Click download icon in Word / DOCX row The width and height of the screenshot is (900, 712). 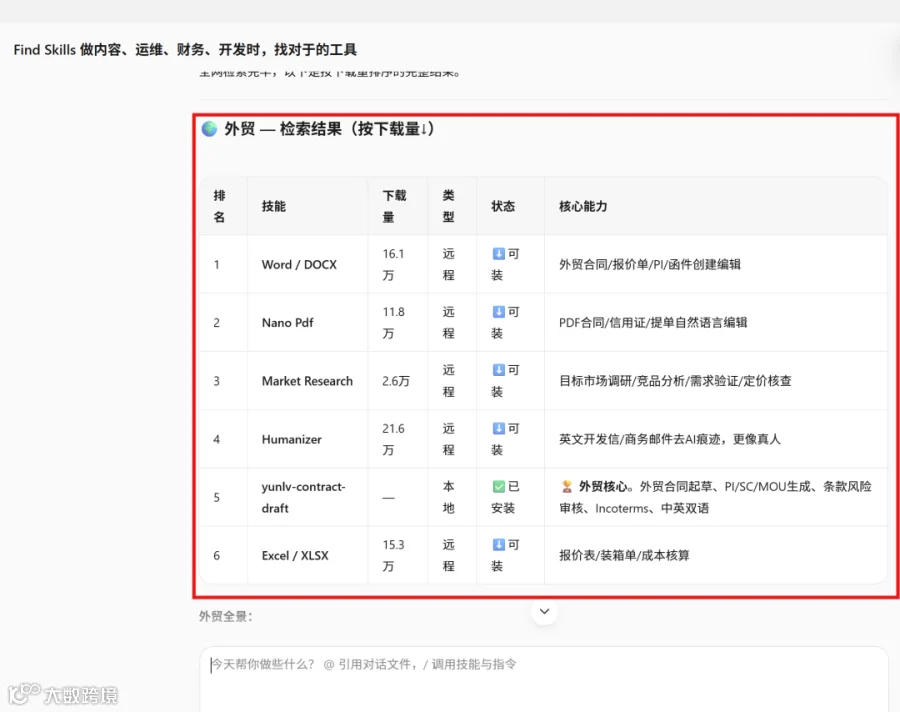click(x=498, y=254)
